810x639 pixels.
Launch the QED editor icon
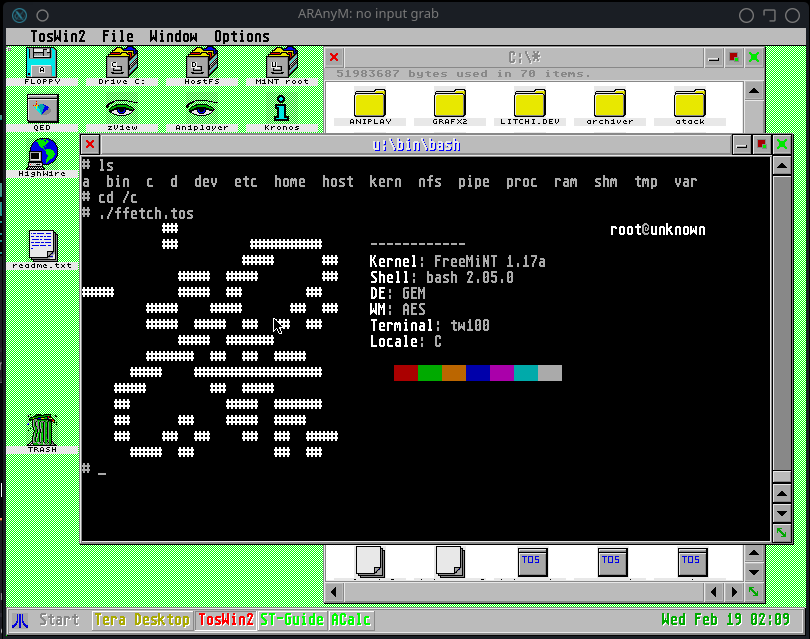pos(42,112)
